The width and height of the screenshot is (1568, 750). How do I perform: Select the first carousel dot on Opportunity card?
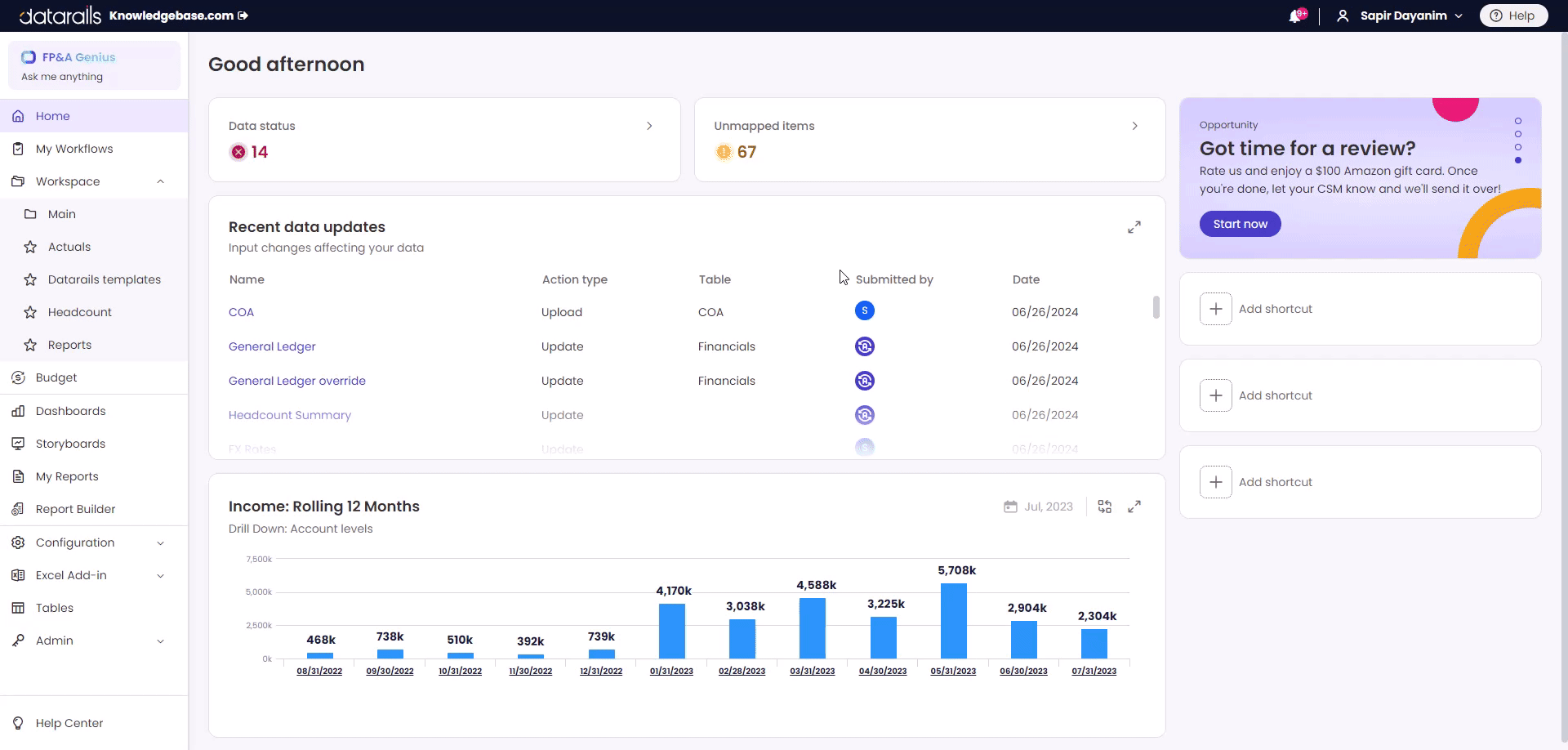[1518, 121]
